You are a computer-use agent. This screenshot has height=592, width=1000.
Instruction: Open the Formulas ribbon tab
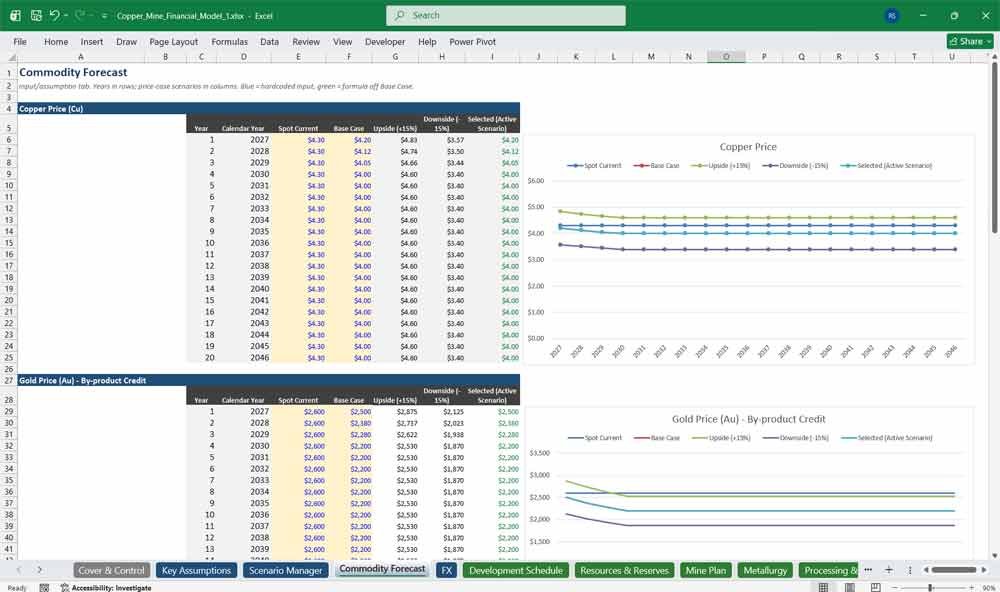[230, 41]
